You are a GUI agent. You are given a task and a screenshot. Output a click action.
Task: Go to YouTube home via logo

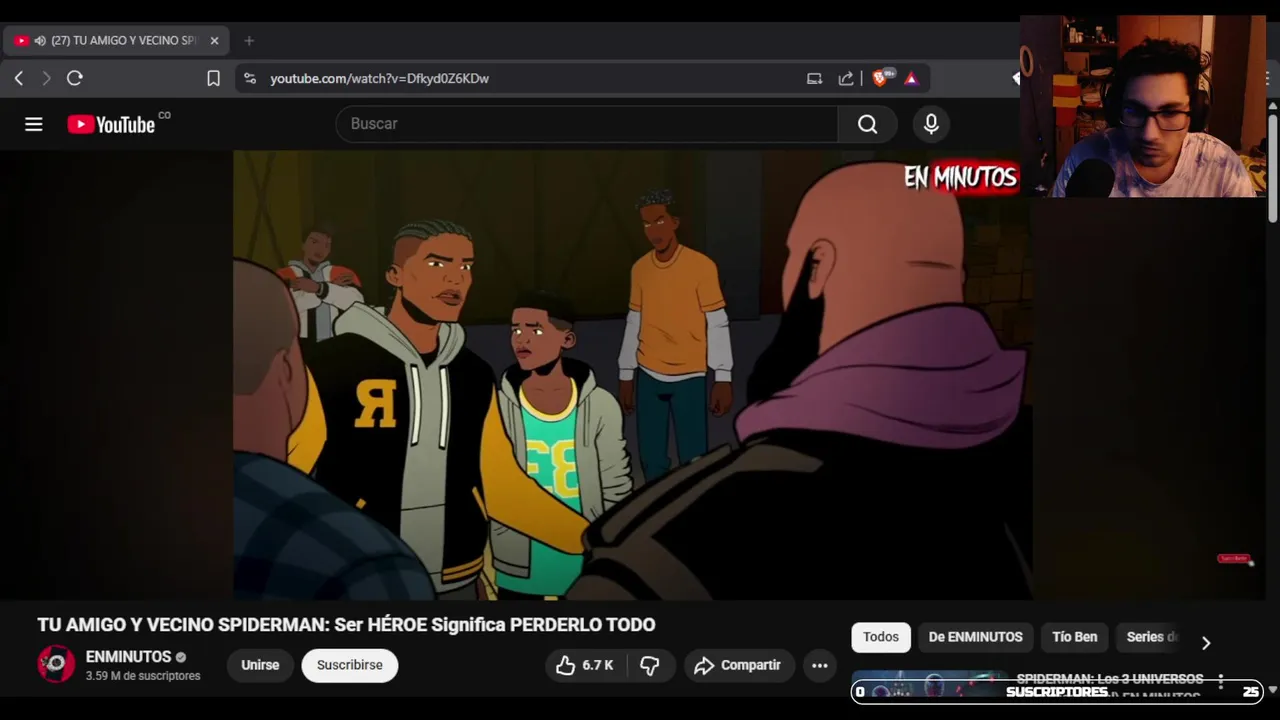click(111, 124)
